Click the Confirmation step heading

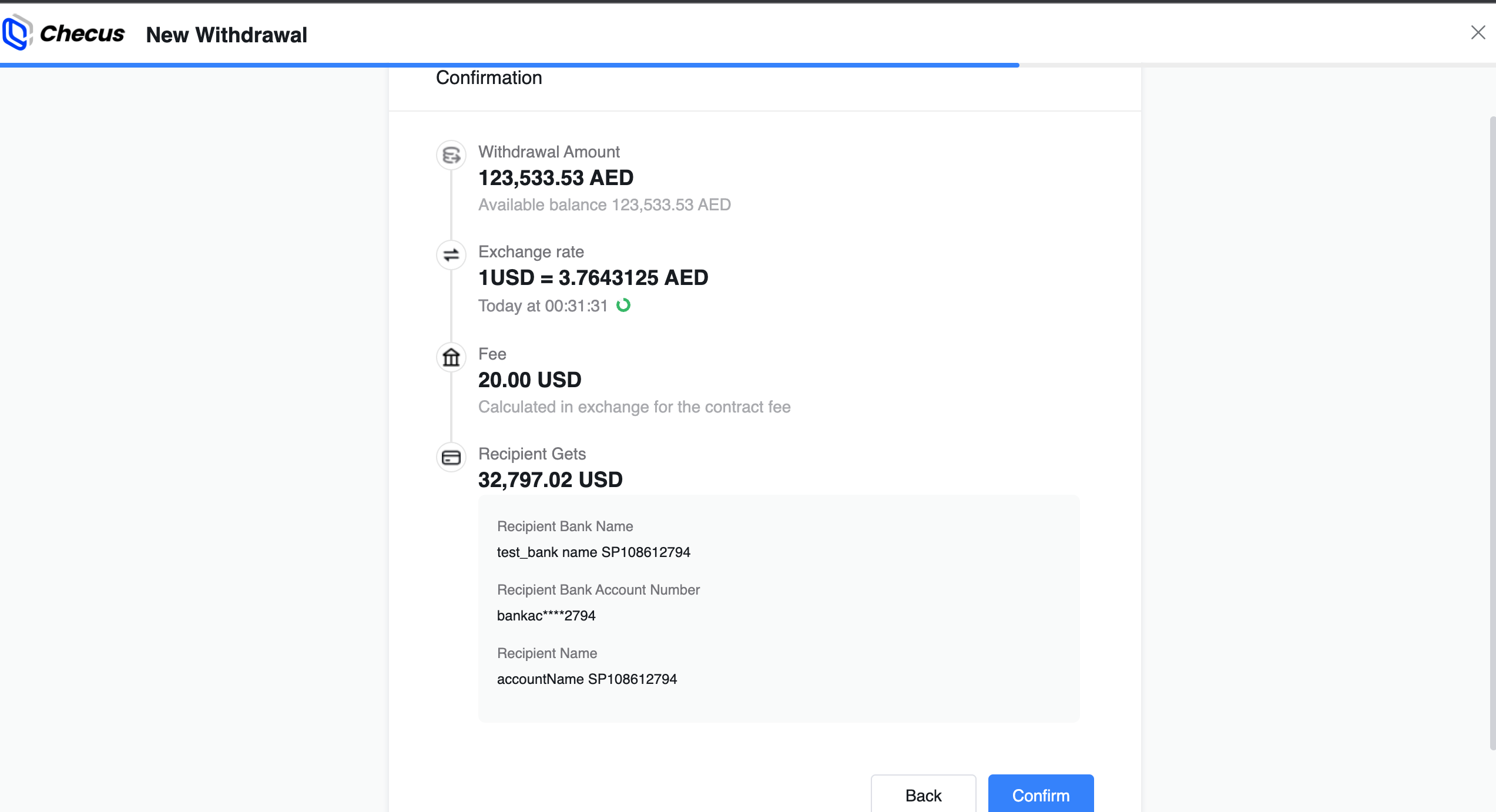coord(489,78)
